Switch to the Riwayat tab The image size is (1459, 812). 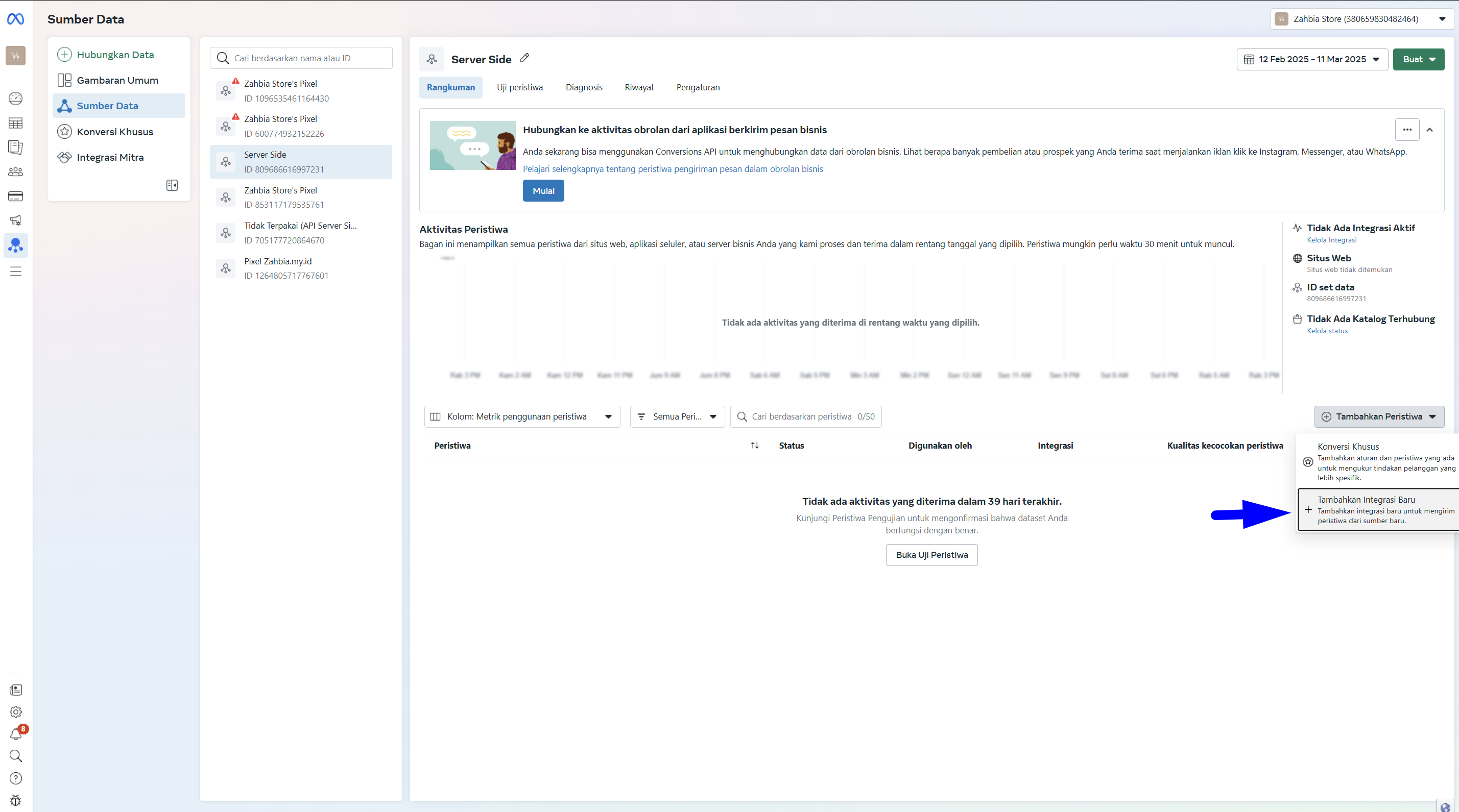[x=639, y=87]
